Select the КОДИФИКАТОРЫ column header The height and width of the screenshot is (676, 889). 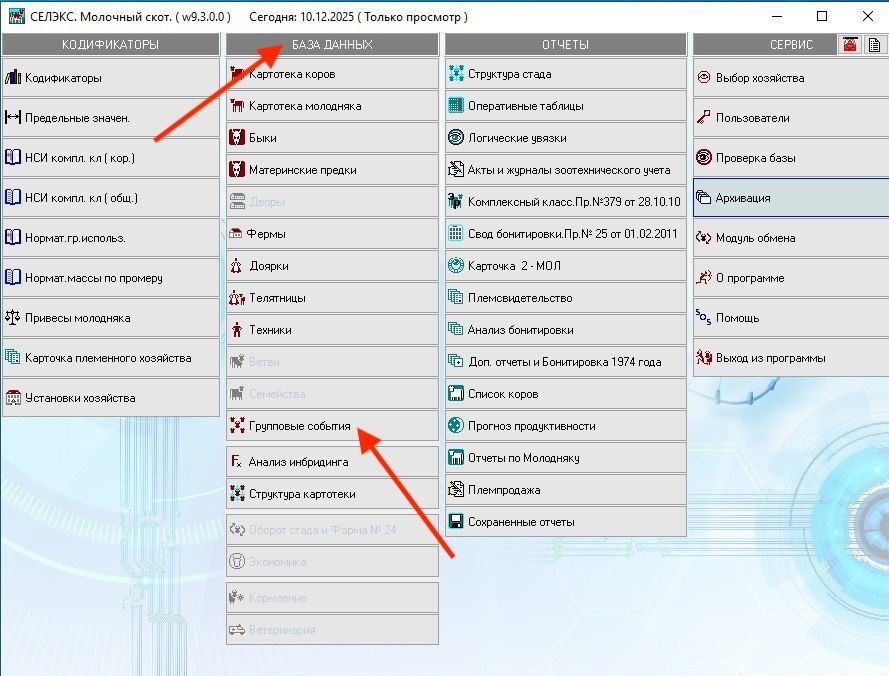[111, 44]
